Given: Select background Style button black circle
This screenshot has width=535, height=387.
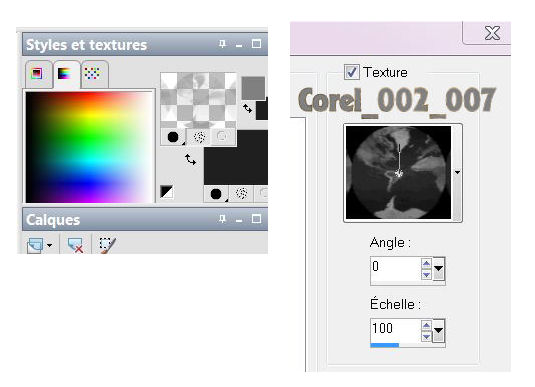Looking at the screenshot, I should [216, 194].
